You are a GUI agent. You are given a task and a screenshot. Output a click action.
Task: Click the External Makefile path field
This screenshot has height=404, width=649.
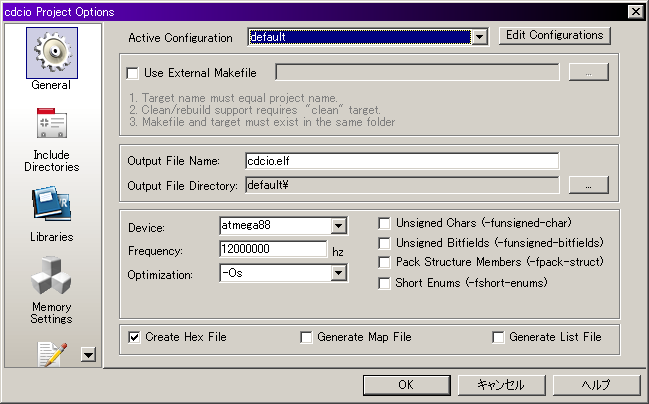tap(417, 72)
